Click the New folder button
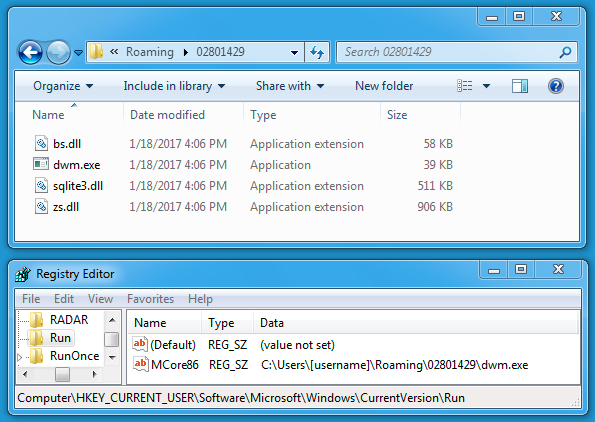The image size is (595, 422). pos(384,86)
